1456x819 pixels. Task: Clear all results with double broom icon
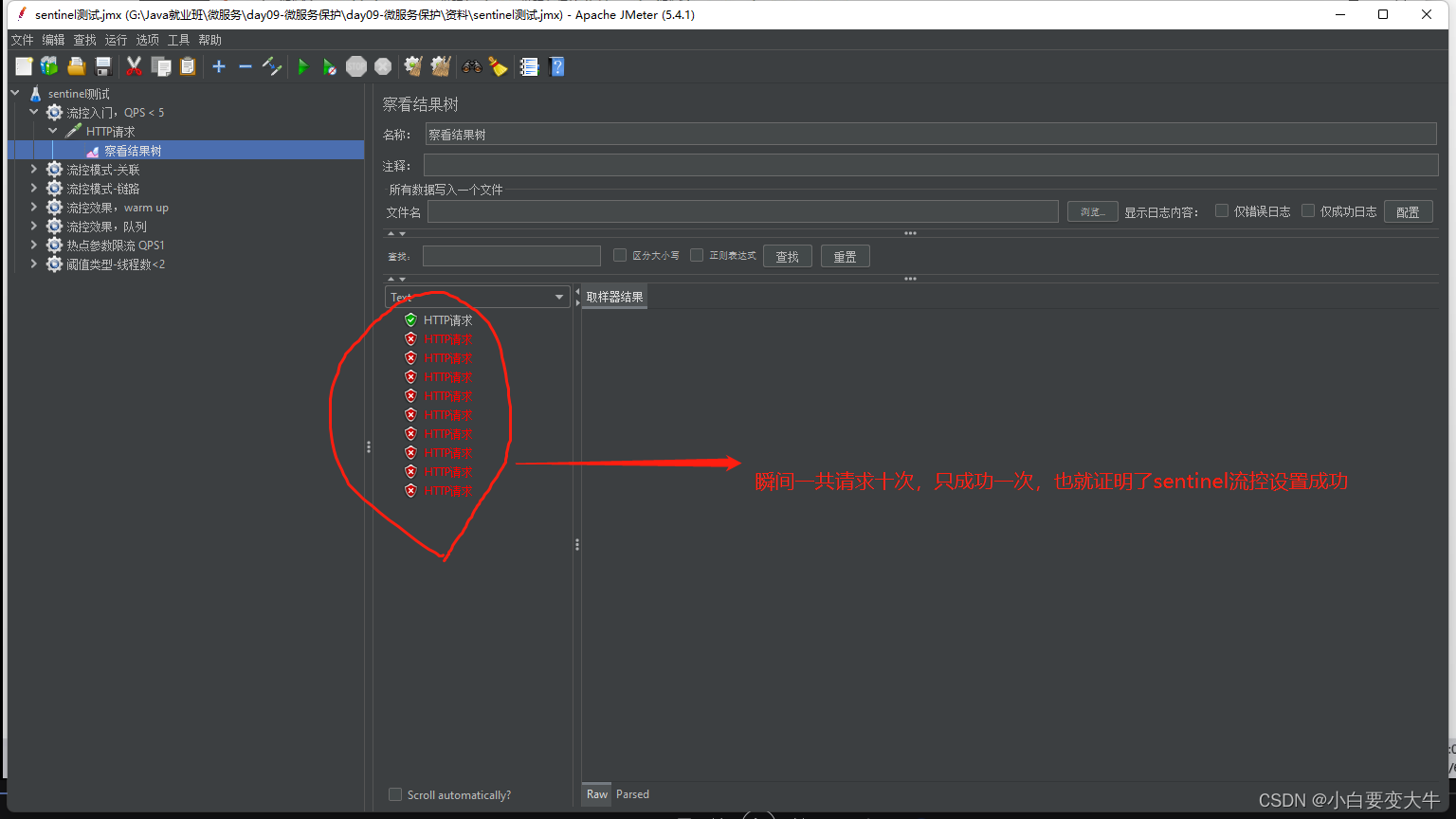click(441, 66)
